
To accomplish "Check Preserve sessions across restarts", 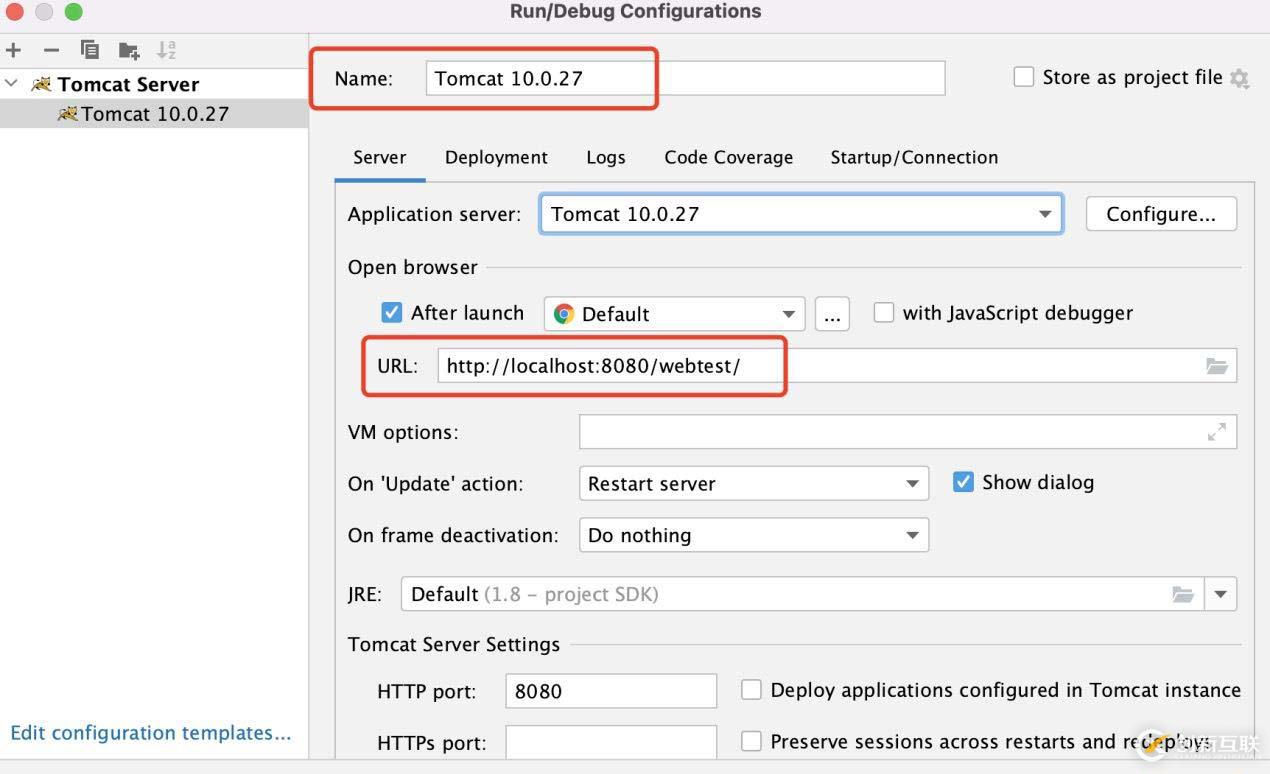I will (751, 741).
